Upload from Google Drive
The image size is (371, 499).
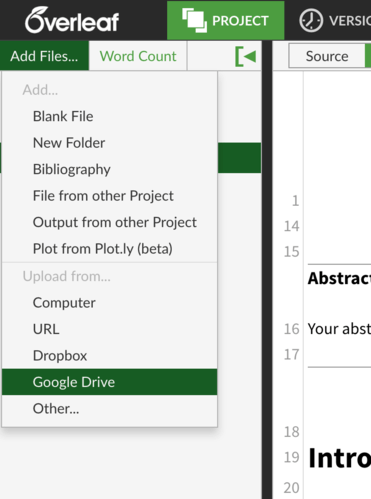pos(110,382)
